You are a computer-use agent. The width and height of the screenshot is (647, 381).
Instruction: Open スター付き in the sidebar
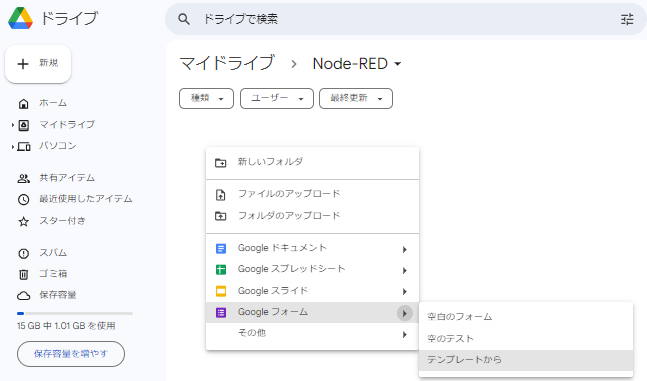click(x=62, y=221)
